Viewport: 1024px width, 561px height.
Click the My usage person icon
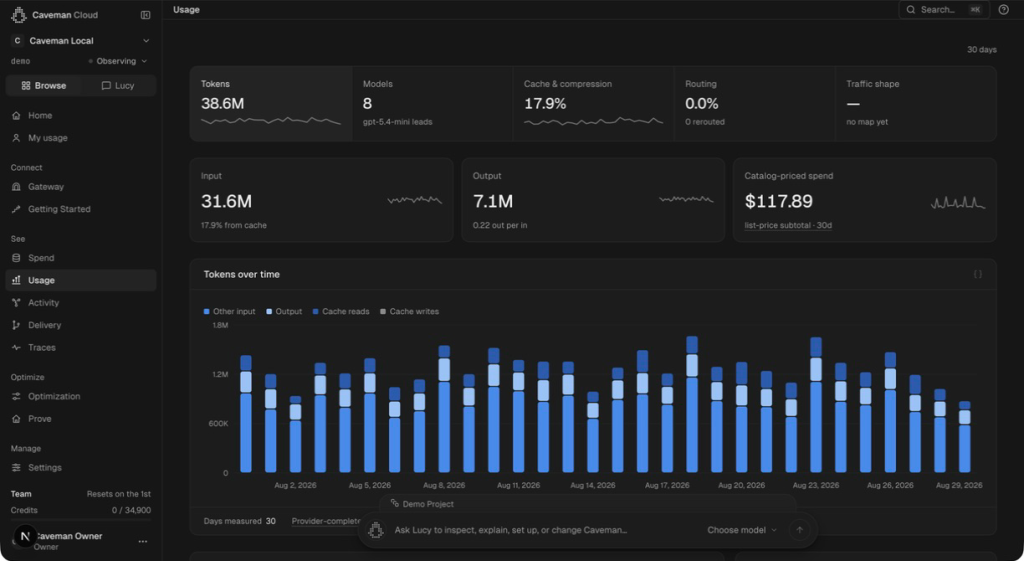click(x=16, y=138)
